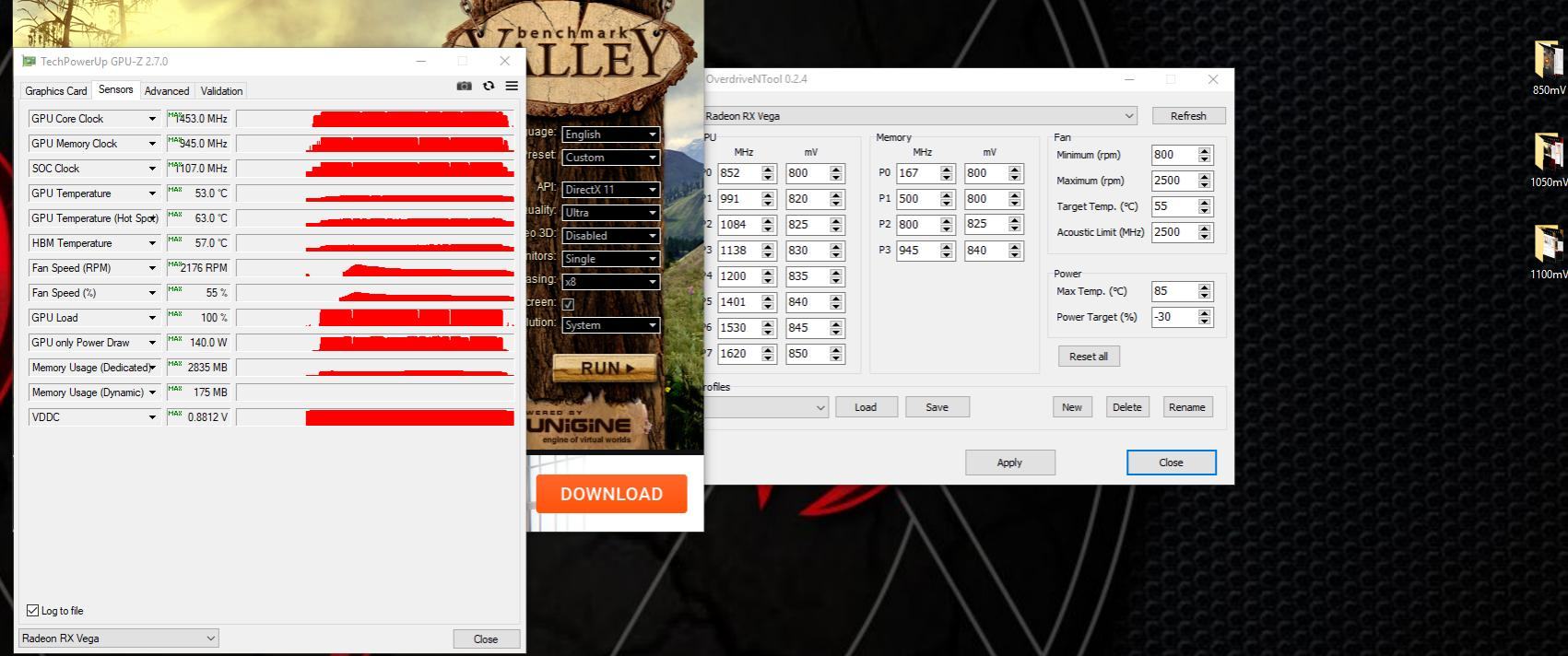The image size is (1568, 656).
Task: Open Valley Quality Ultra dropdown
Action: (x=610, y=213)
